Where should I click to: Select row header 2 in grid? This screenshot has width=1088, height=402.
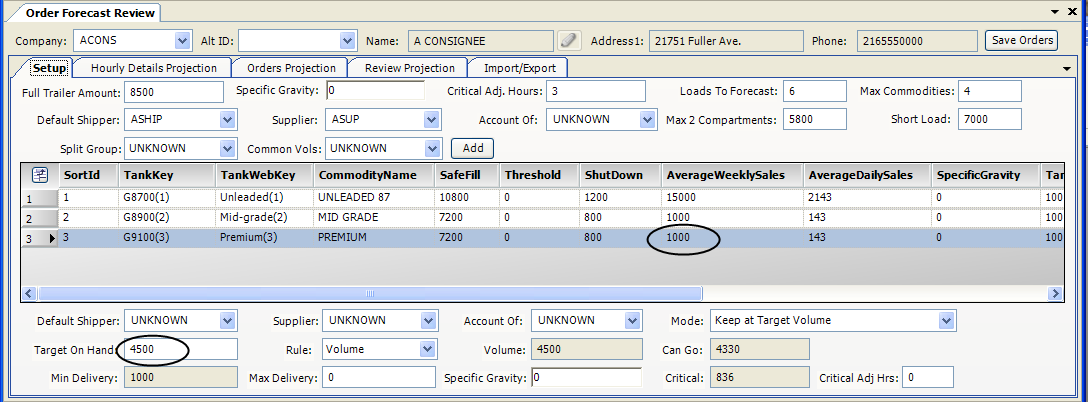click(x=40, y=218)
